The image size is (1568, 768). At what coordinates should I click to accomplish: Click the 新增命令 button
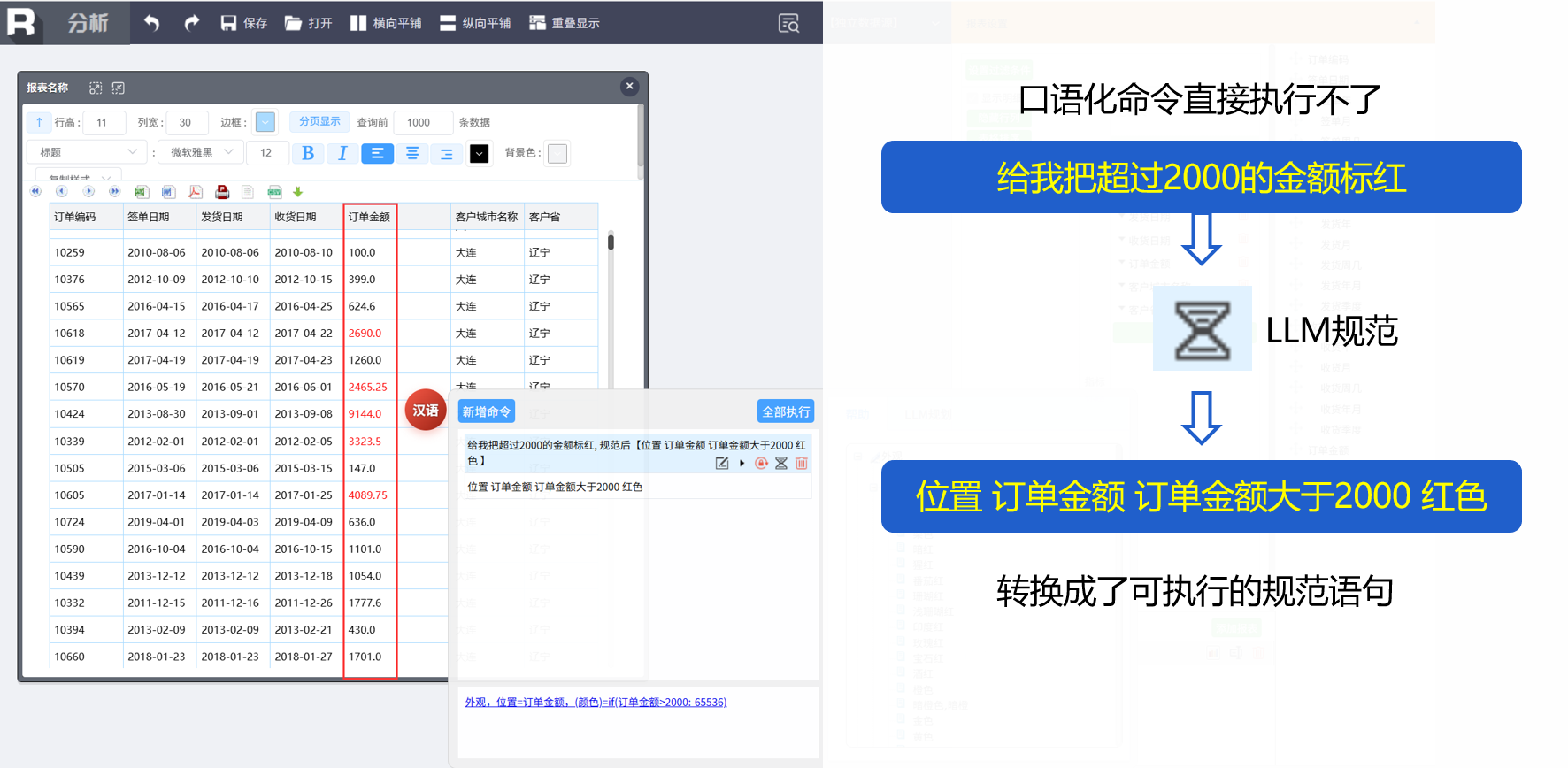[486, 411]
